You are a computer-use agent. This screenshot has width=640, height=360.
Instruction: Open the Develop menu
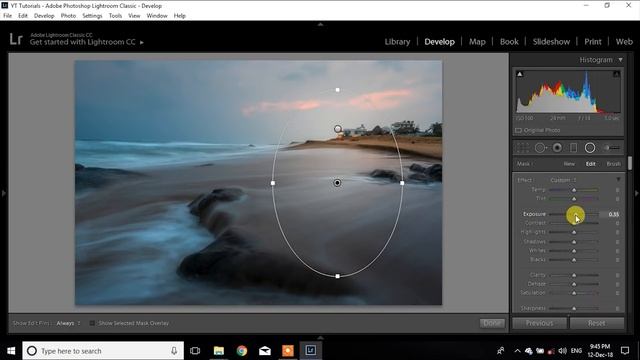pyautogui.click(x=44, y=16)
